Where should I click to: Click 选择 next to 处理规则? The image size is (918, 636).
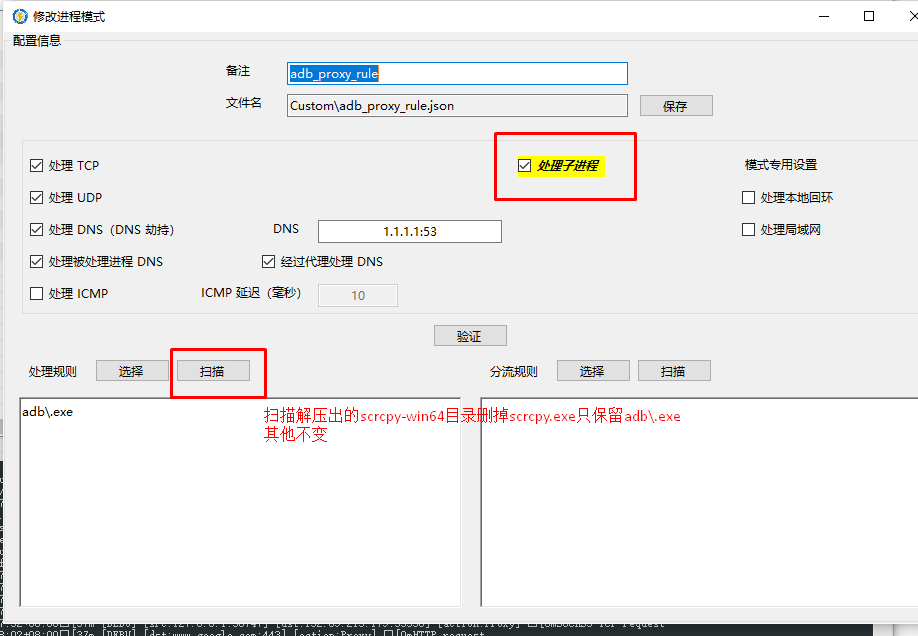(x=131, y=371)
